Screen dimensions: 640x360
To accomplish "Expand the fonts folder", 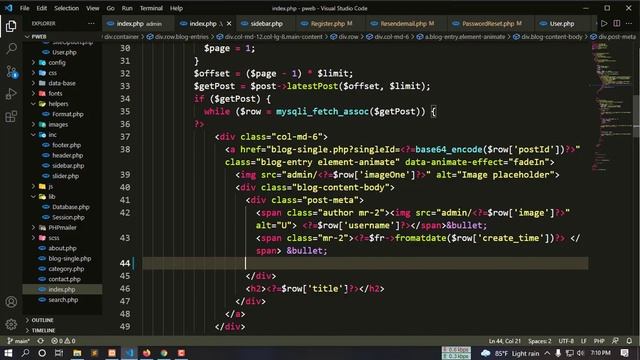I will tap(55, 93).
